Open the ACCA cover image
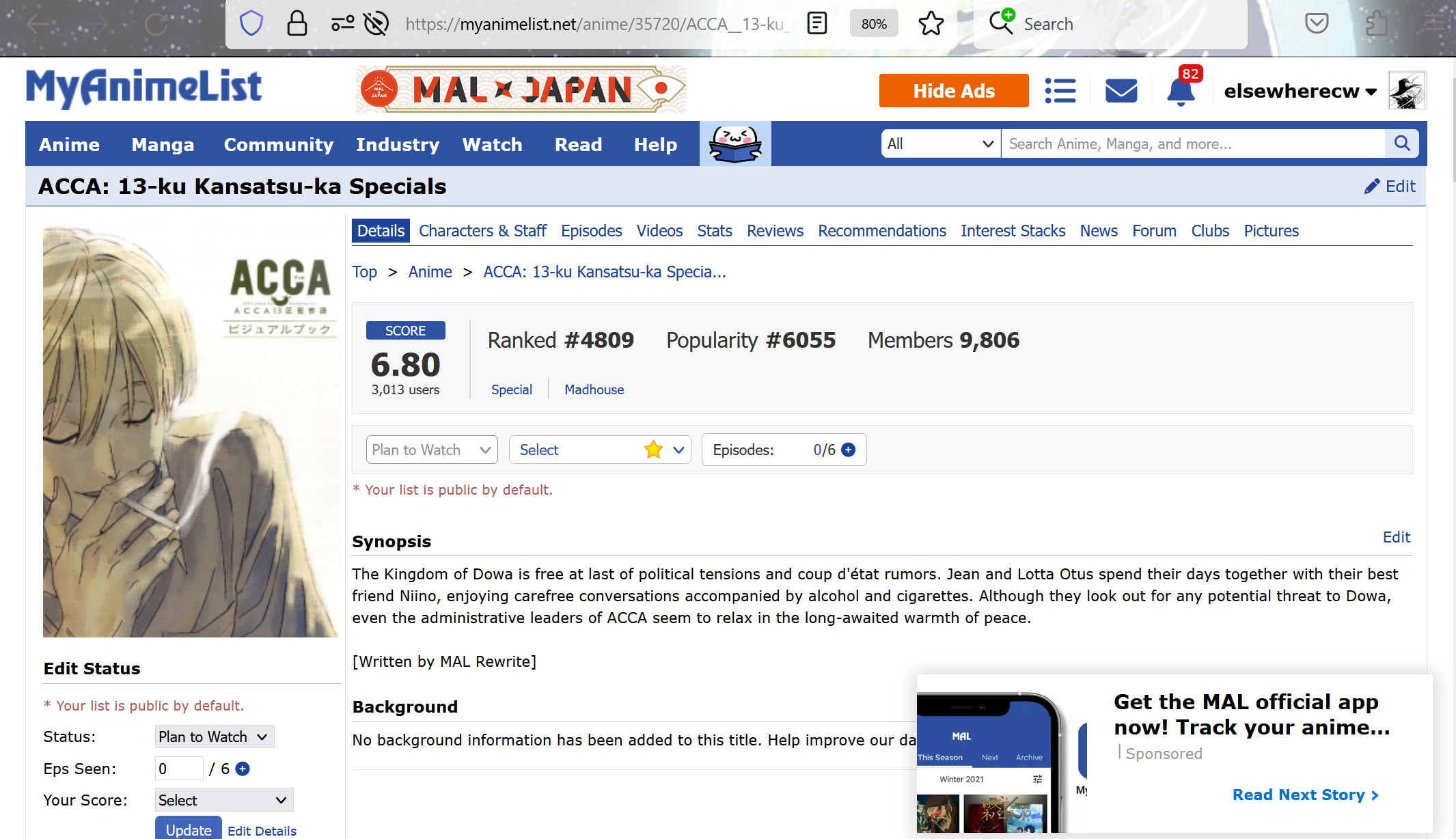 (x=190, y=432)
